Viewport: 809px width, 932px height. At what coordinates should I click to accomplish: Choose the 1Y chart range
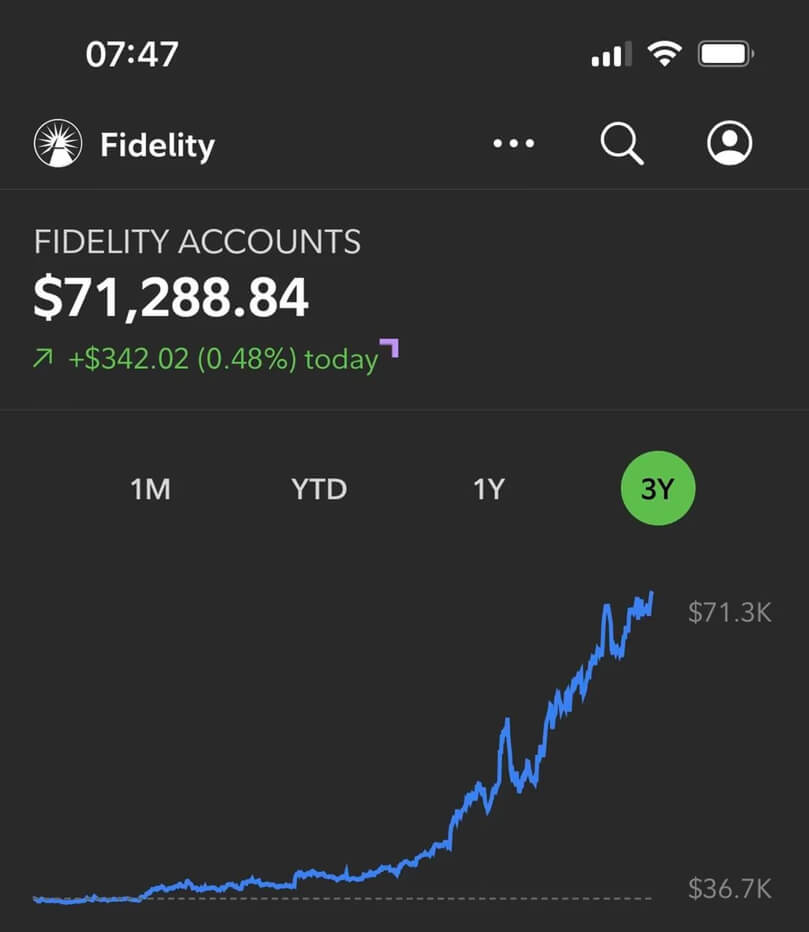click(489, 489)
